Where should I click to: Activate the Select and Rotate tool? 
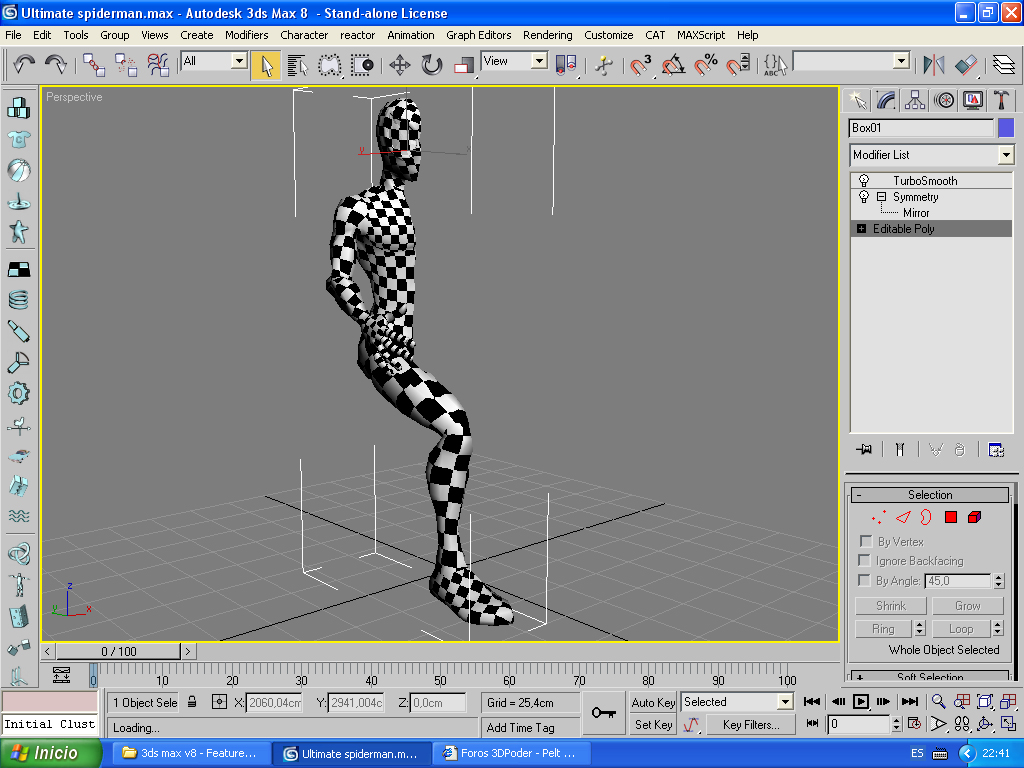pos(431,65)
